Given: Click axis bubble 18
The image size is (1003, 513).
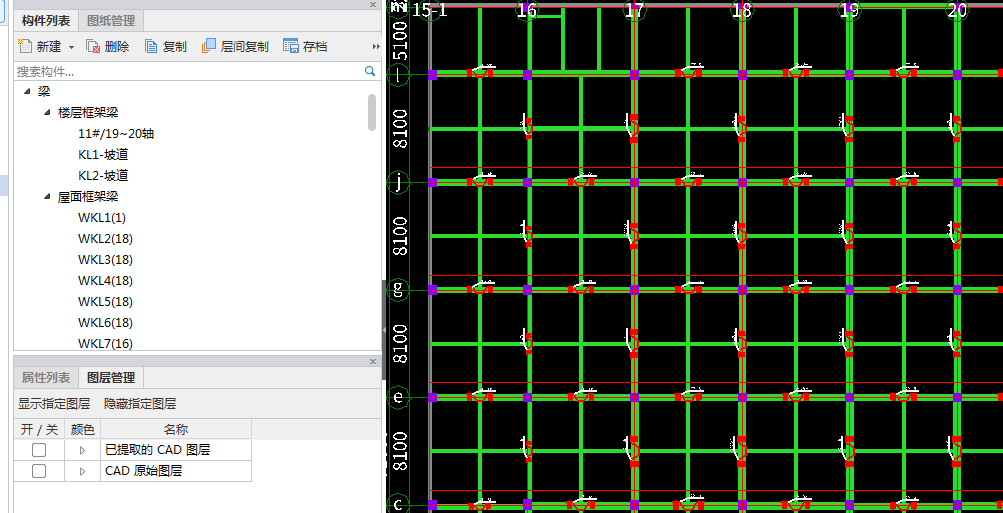Looking at the screenshot, I should point(741,10).
